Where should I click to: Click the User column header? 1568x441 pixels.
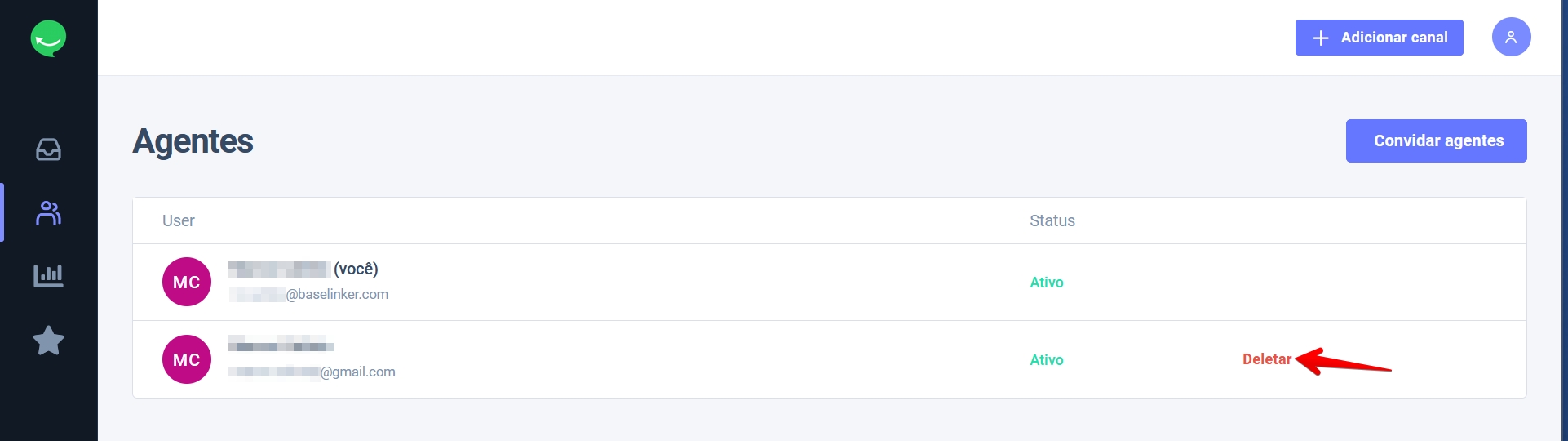[x=179, y=220]
